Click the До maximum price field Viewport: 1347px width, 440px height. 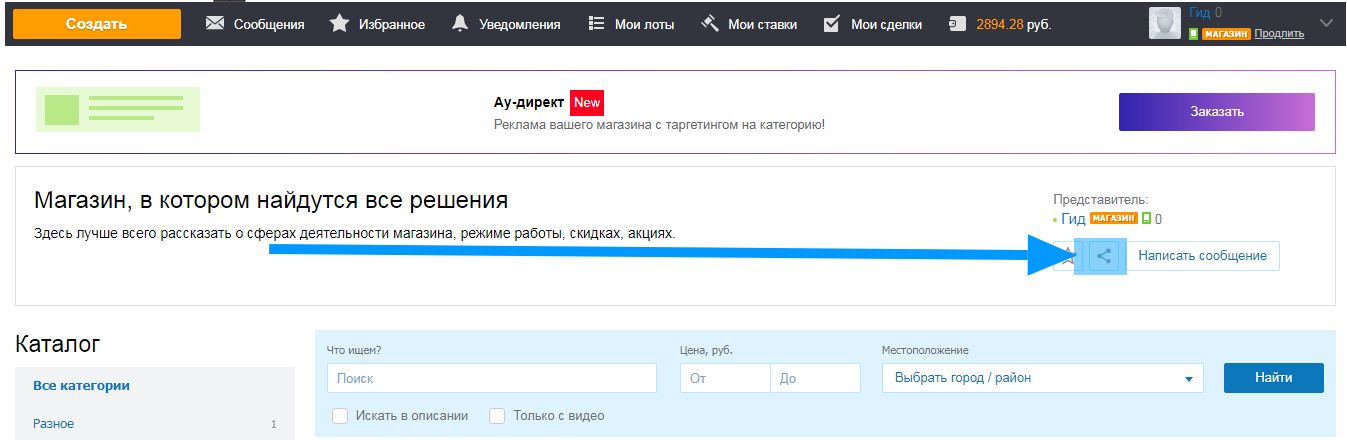pyautogui.click(x=816, y=378)
